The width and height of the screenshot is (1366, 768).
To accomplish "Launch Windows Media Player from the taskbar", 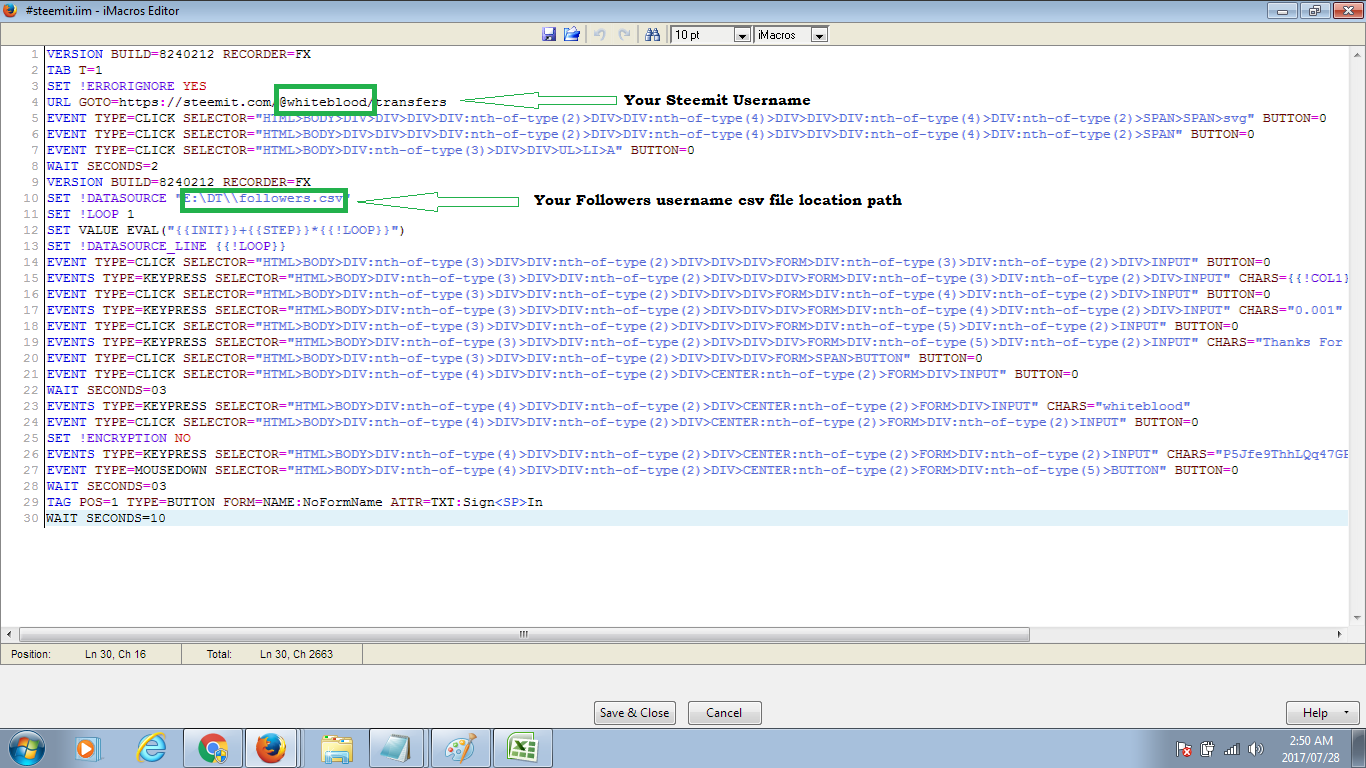I will pyautogui.click(x=88, y=747).
